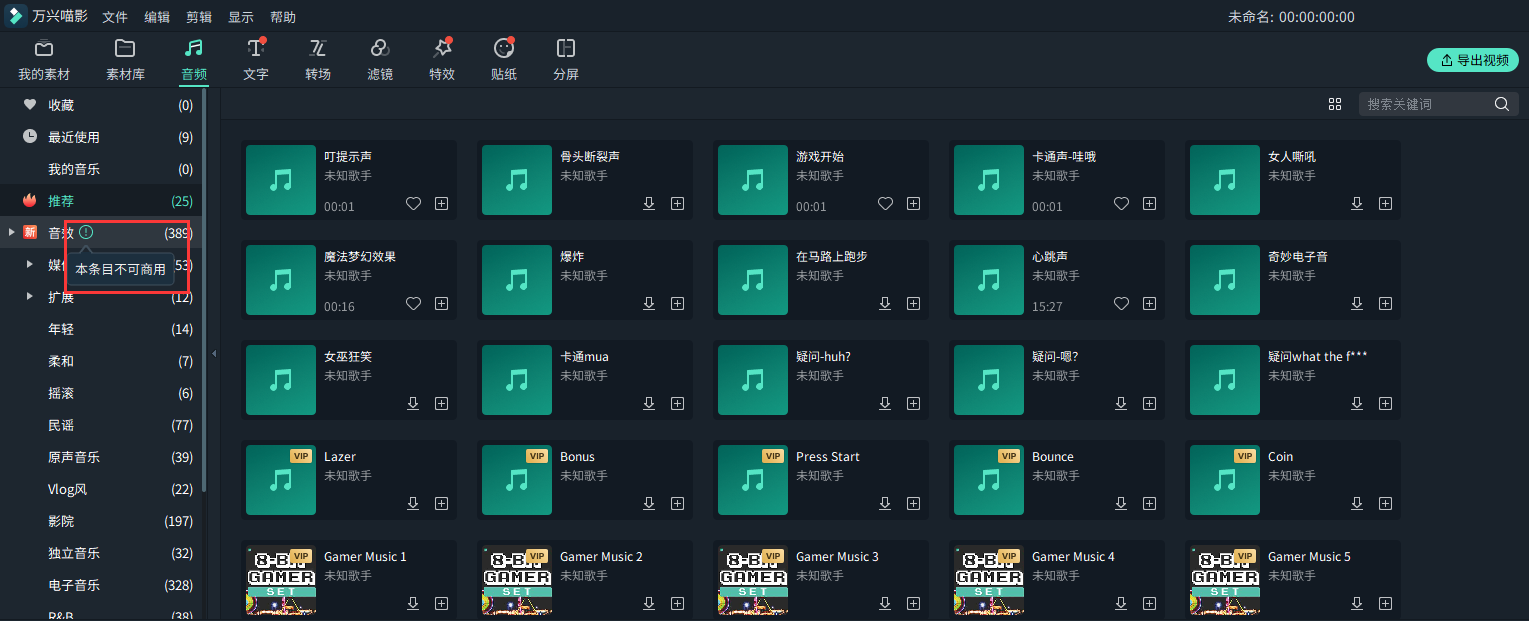Open the Stickers (贴纸) panel icon
The height and width of the screenshot is (621, 1529).
pos(504,49)
